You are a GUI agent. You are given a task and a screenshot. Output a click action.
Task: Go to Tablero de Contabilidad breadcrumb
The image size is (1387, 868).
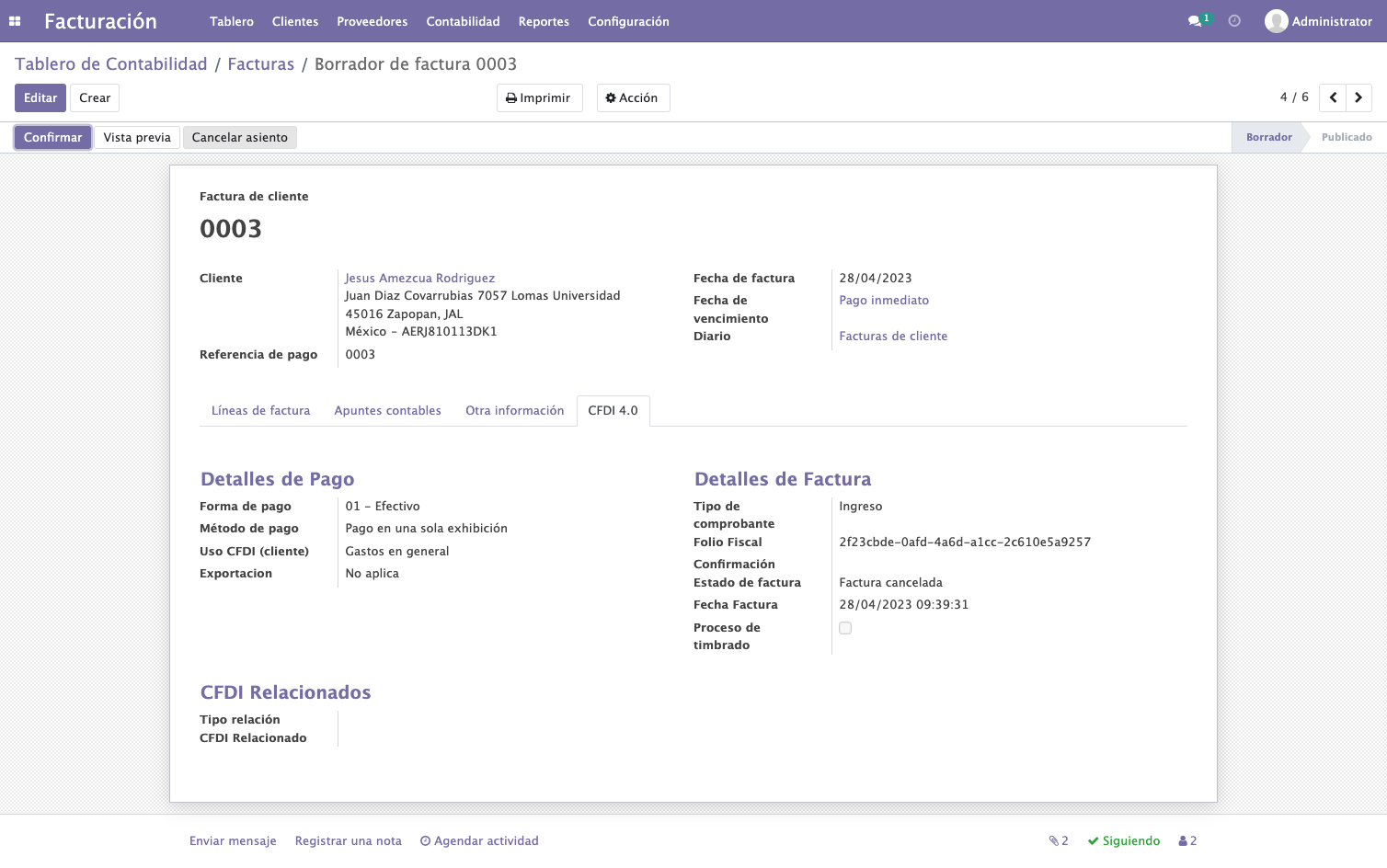pos(111,64)
